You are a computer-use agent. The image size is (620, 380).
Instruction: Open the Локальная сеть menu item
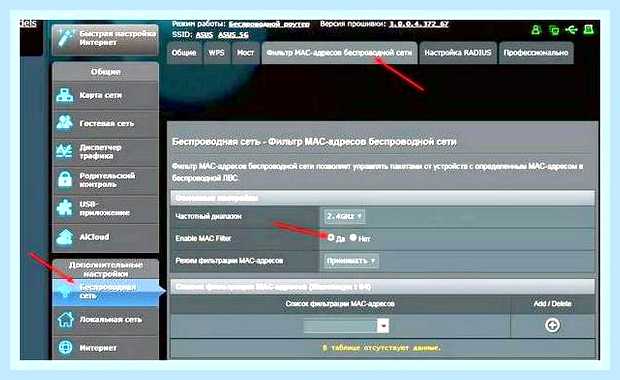[x=106, y=320]
